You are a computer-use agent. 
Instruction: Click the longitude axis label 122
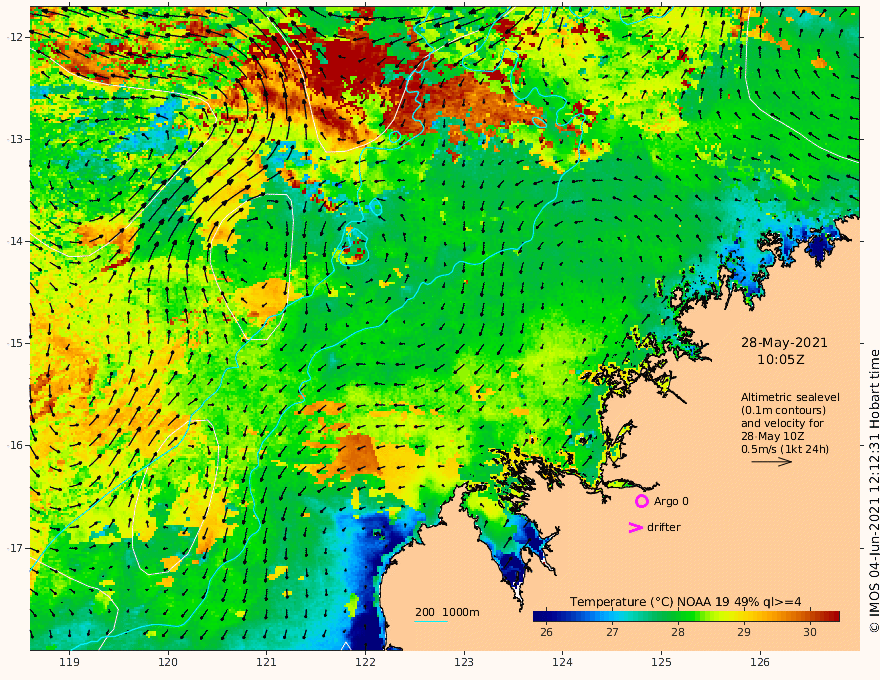365,663
